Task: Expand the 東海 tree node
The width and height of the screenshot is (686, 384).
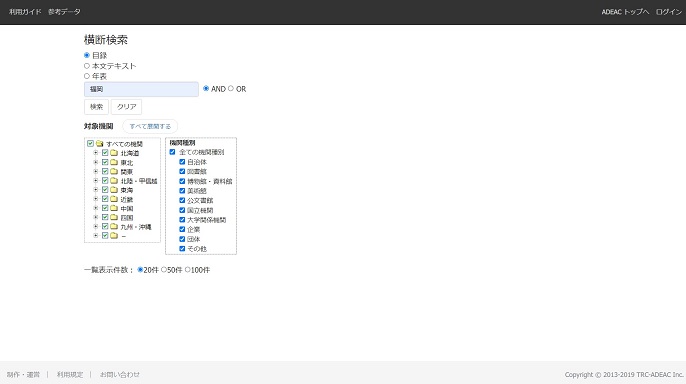Action: (x=96, y=190)
